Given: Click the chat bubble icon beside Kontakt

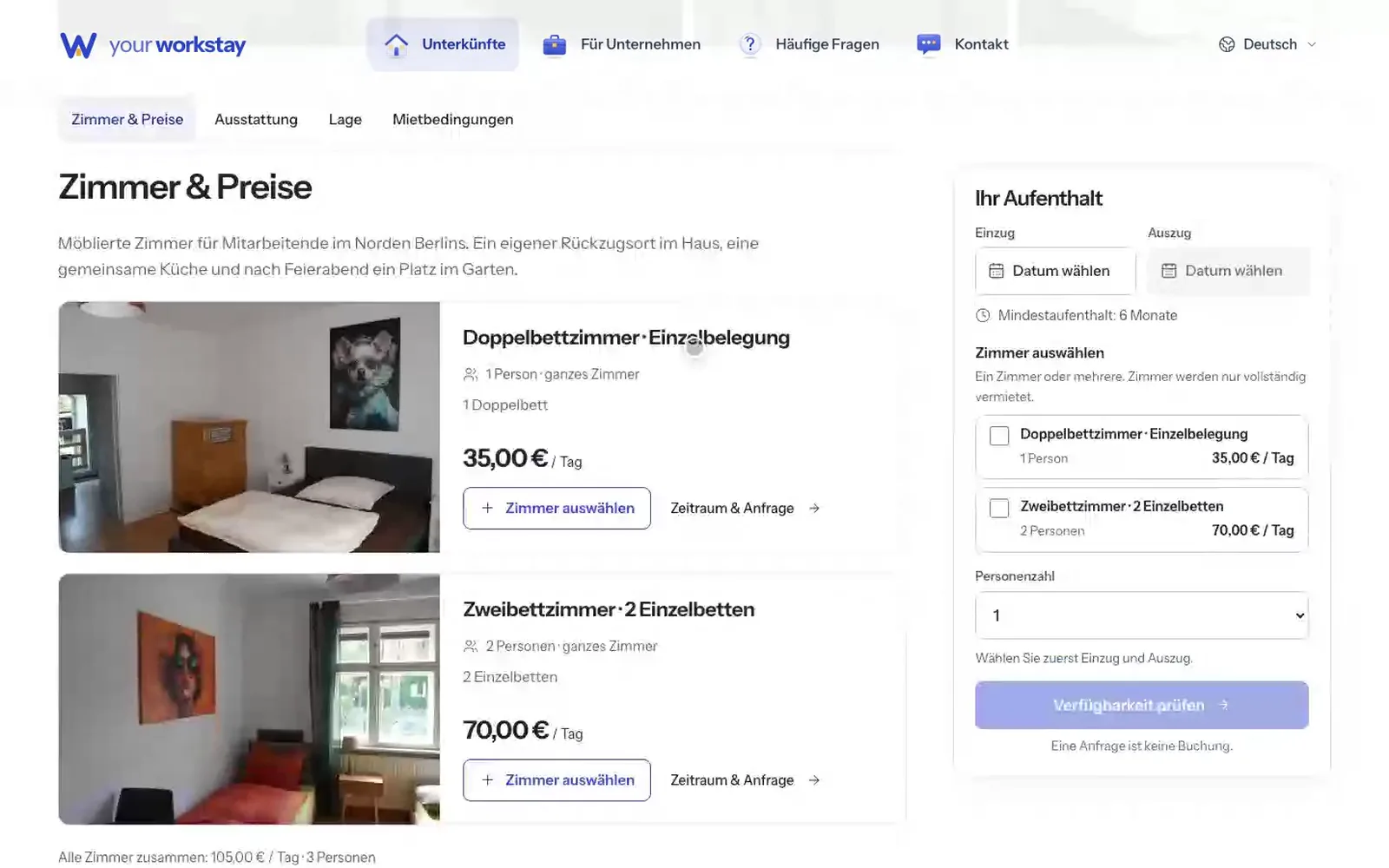Looking at the screenshot, I should coord(929,45).
